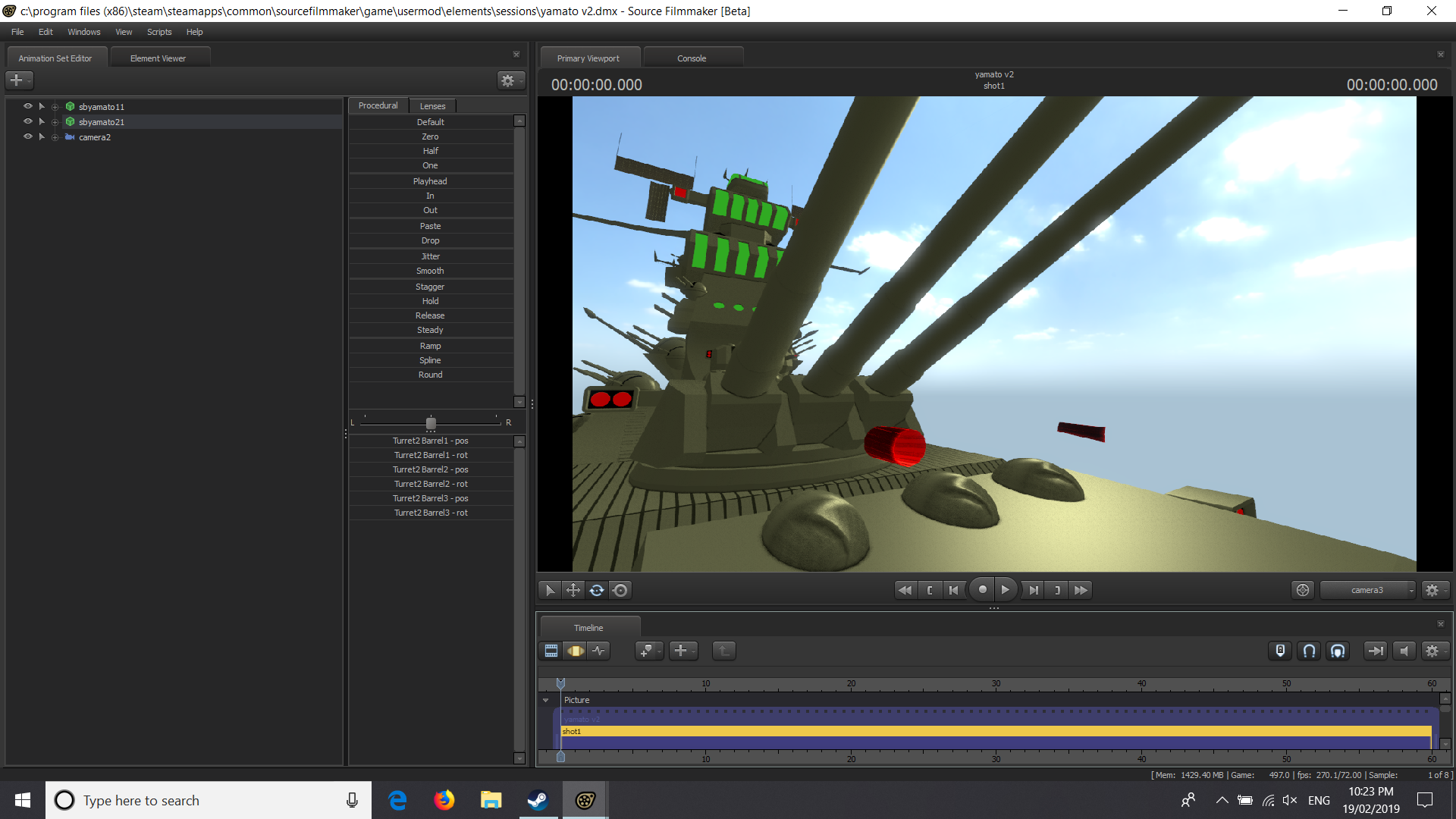
Task: Apply the Smooth procedural preset
Action: (431, 271)
